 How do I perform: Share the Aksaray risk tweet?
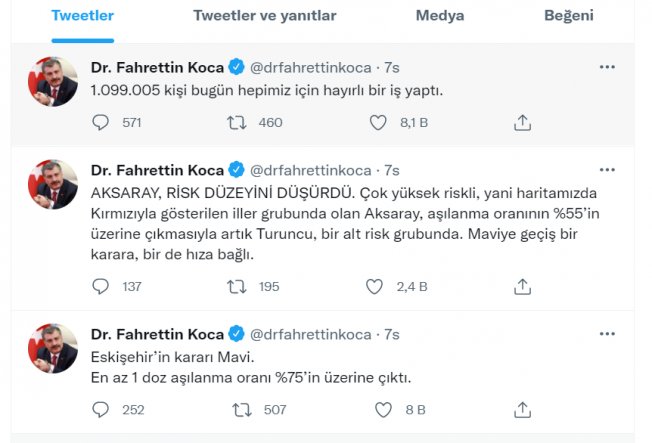(522, 287)
